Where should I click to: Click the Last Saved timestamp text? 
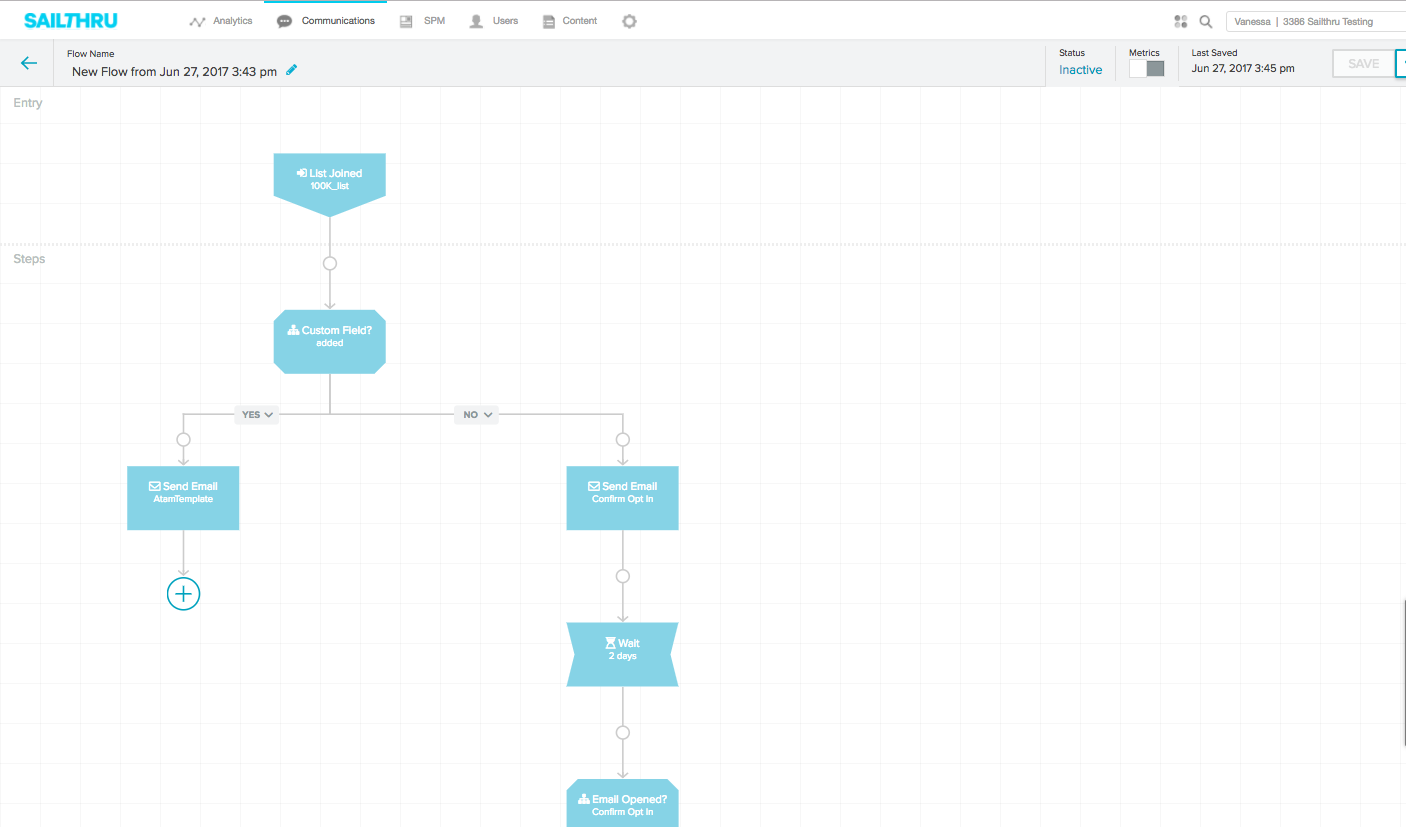pyautogui.click(x=1243, y=69)
